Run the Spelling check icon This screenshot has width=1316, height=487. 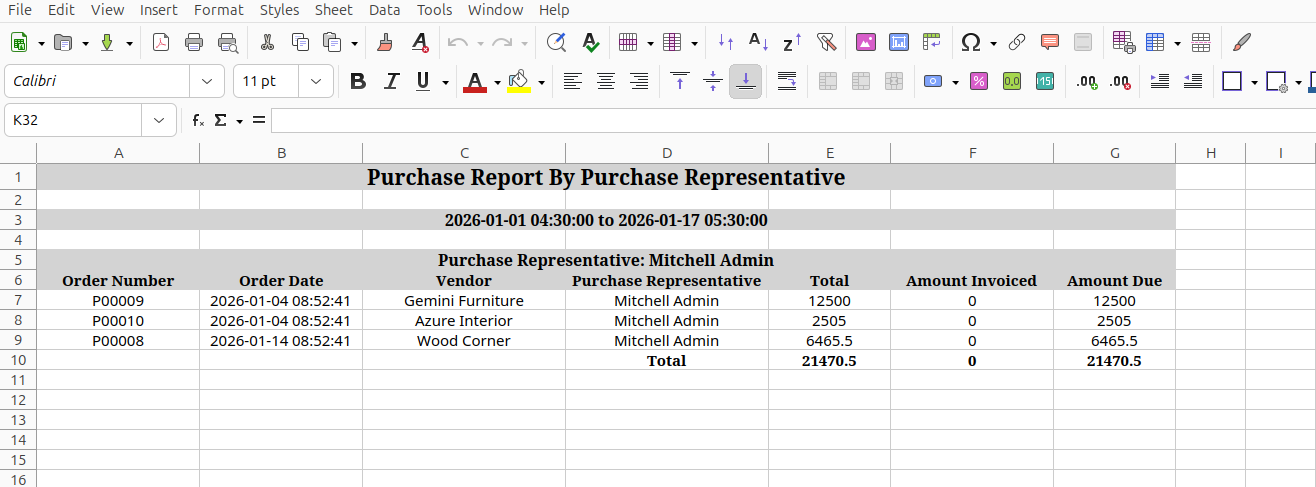[x=590, y=43]
